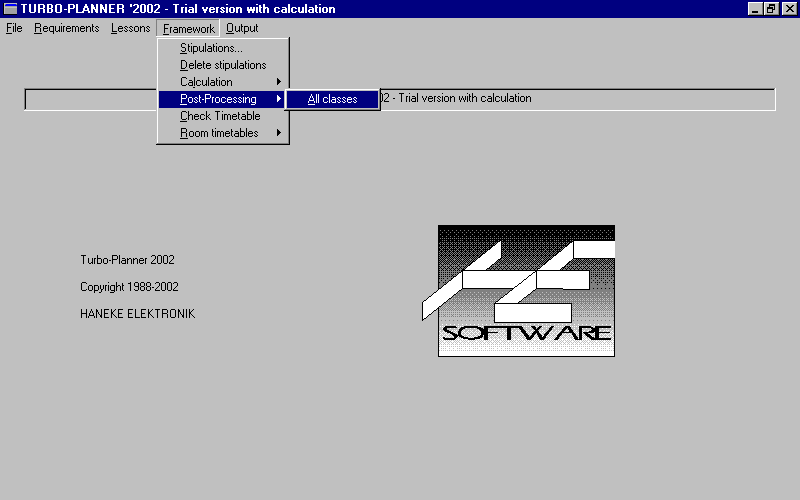Open the File menu
Viewport: 800px width, 500px height.
coord(14,28)
